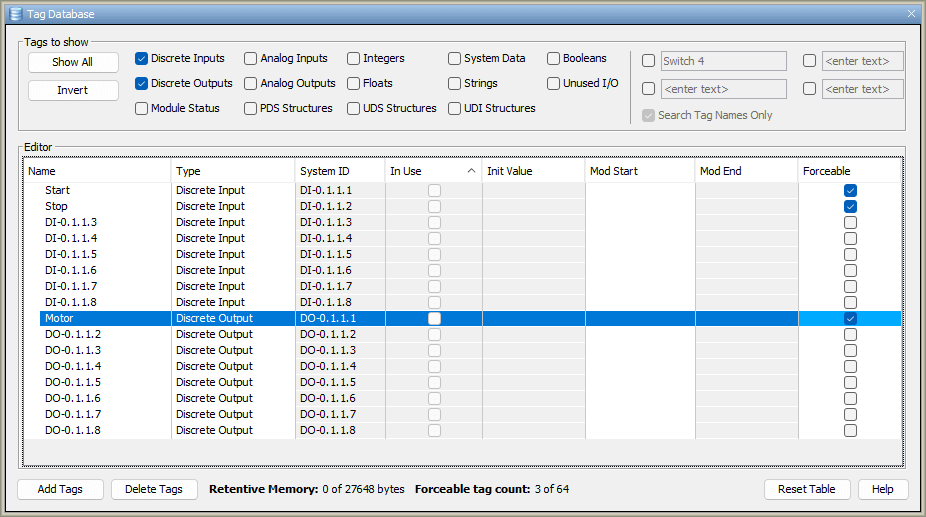Enable the Analog Inputs checkbox

tap(251, 59)
